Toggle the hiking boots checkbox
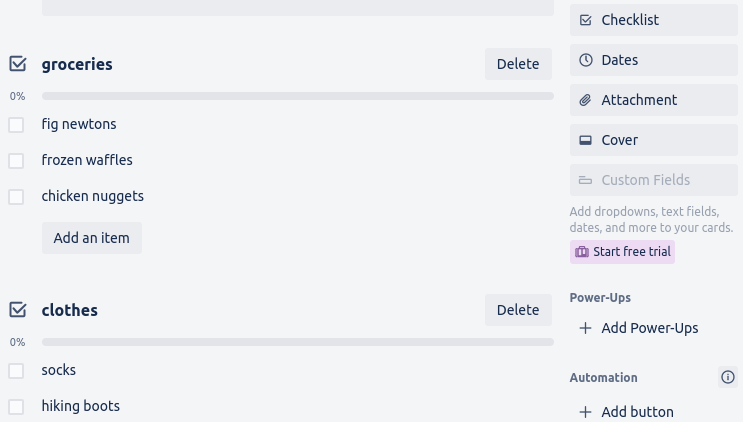743x422 pixels. [x=16, y=407]
